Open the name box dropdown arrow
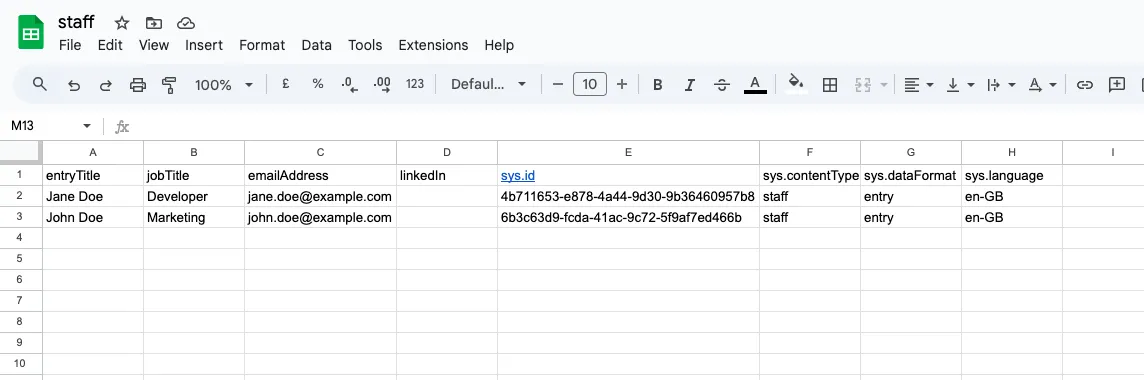Screen dimensions: 1144x380 87,126
